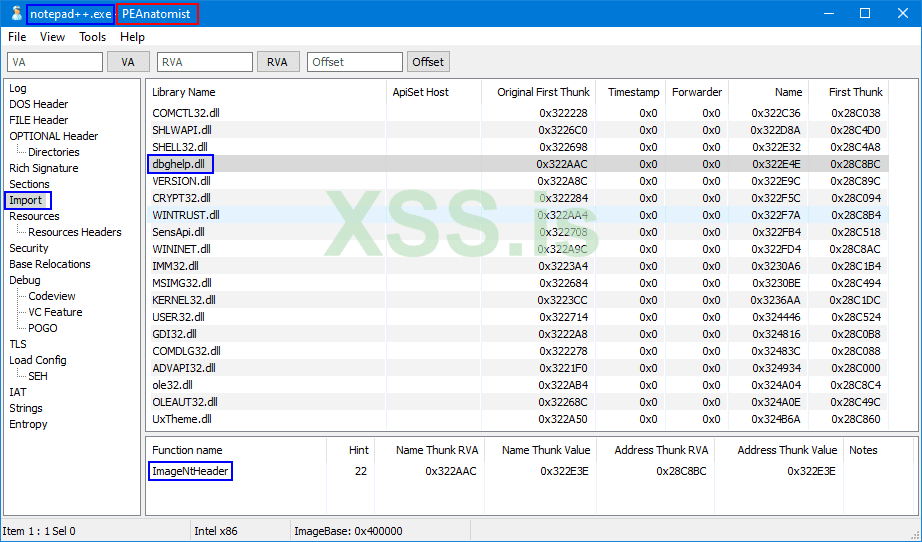Select the KERNEL32.dll library row
Screen dimensions: 922x542
(x=517, y=300)
